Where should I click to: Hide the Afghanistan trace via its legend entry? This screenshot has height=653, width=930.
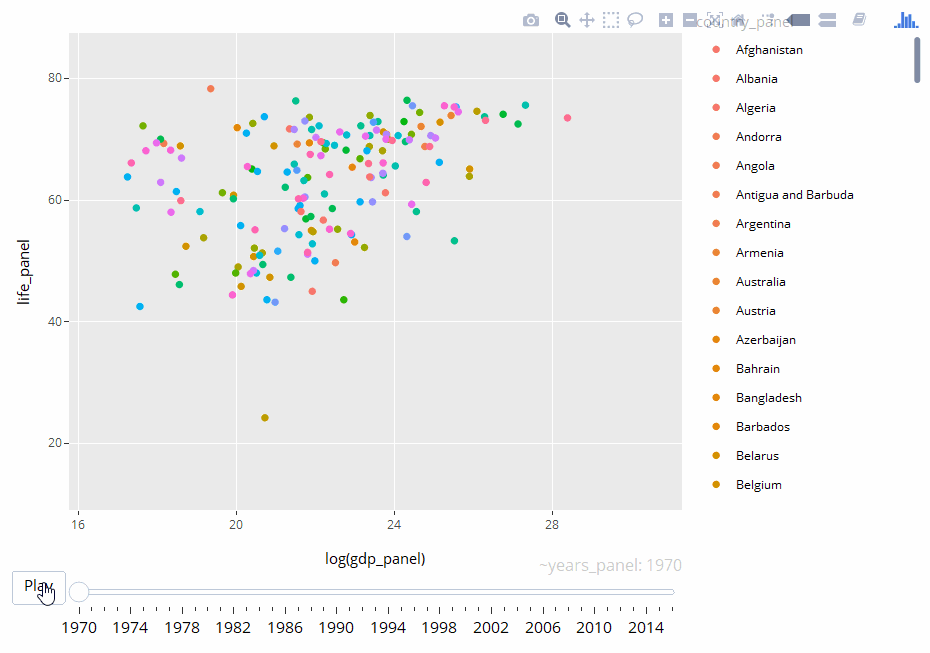tap(770, 49)
